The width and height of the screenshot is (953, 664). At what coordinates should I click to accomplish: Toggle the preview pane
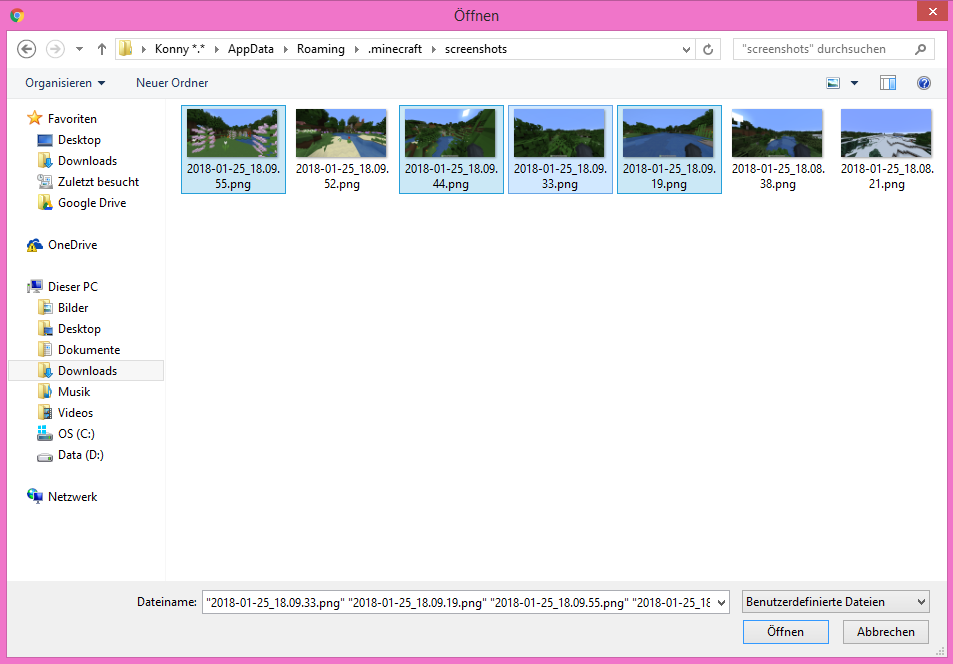888,83
